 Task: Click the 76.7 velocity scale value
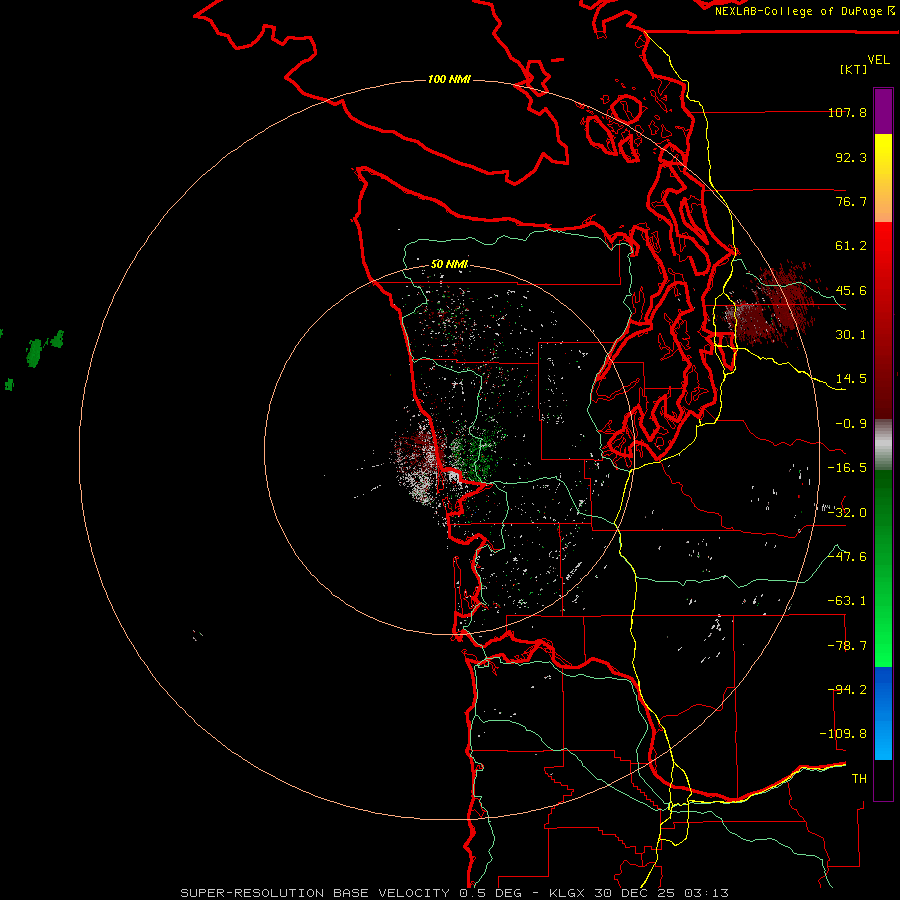851,201
